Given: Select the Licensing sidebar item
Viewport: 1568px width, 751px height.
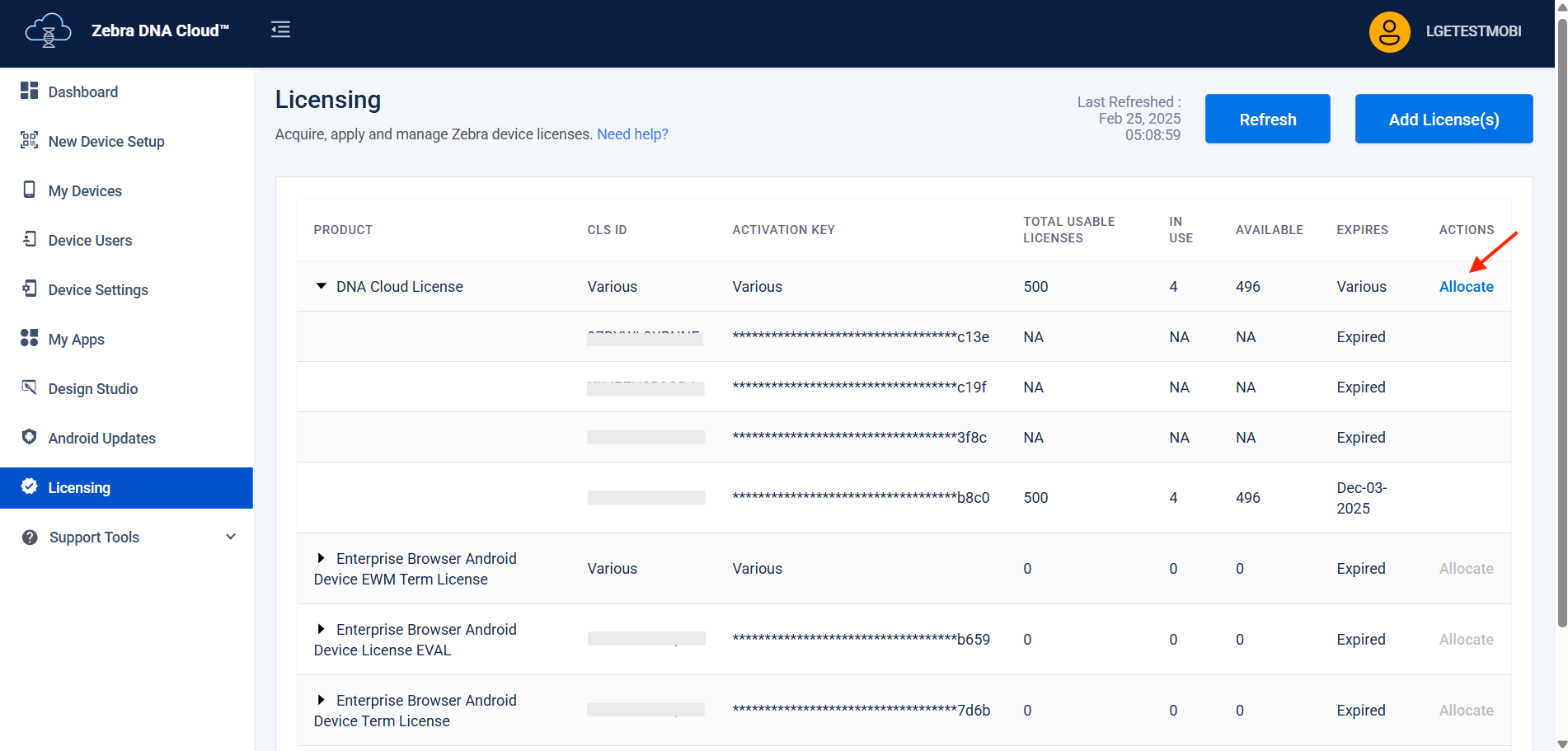Looking at the screenshot, I should pyautogui.click(x=79, y=488).
